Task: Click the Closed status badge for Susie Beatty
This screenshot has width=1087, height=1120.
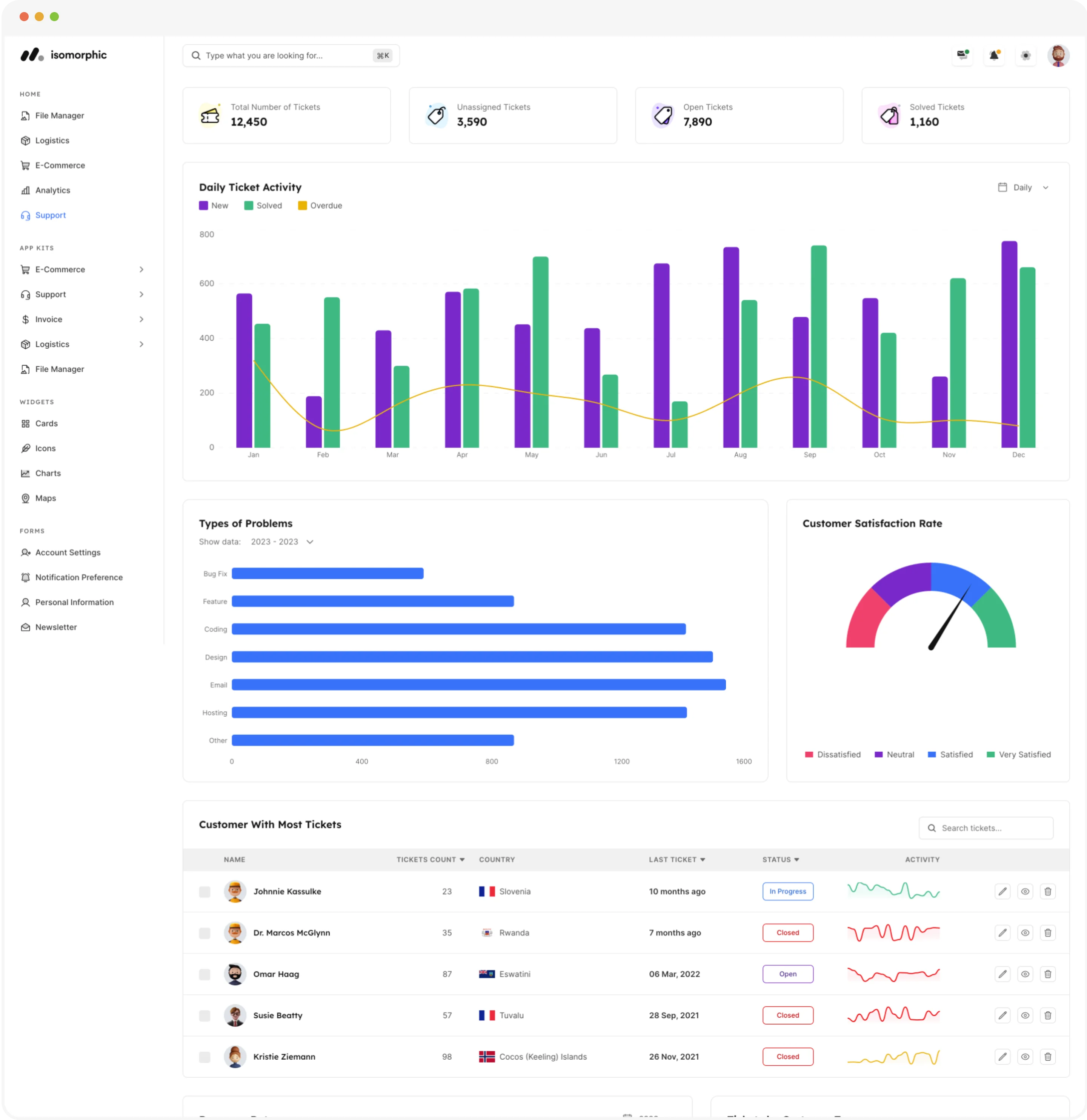Action: (788, 1015)
